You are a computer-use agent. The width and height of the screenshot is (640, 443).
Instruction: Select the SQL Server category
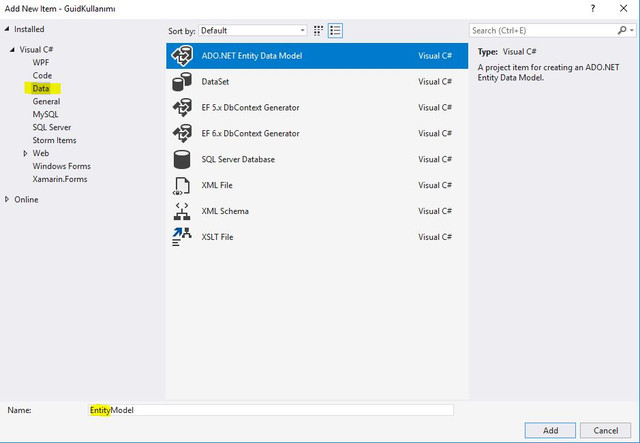[x=52, y=127]
